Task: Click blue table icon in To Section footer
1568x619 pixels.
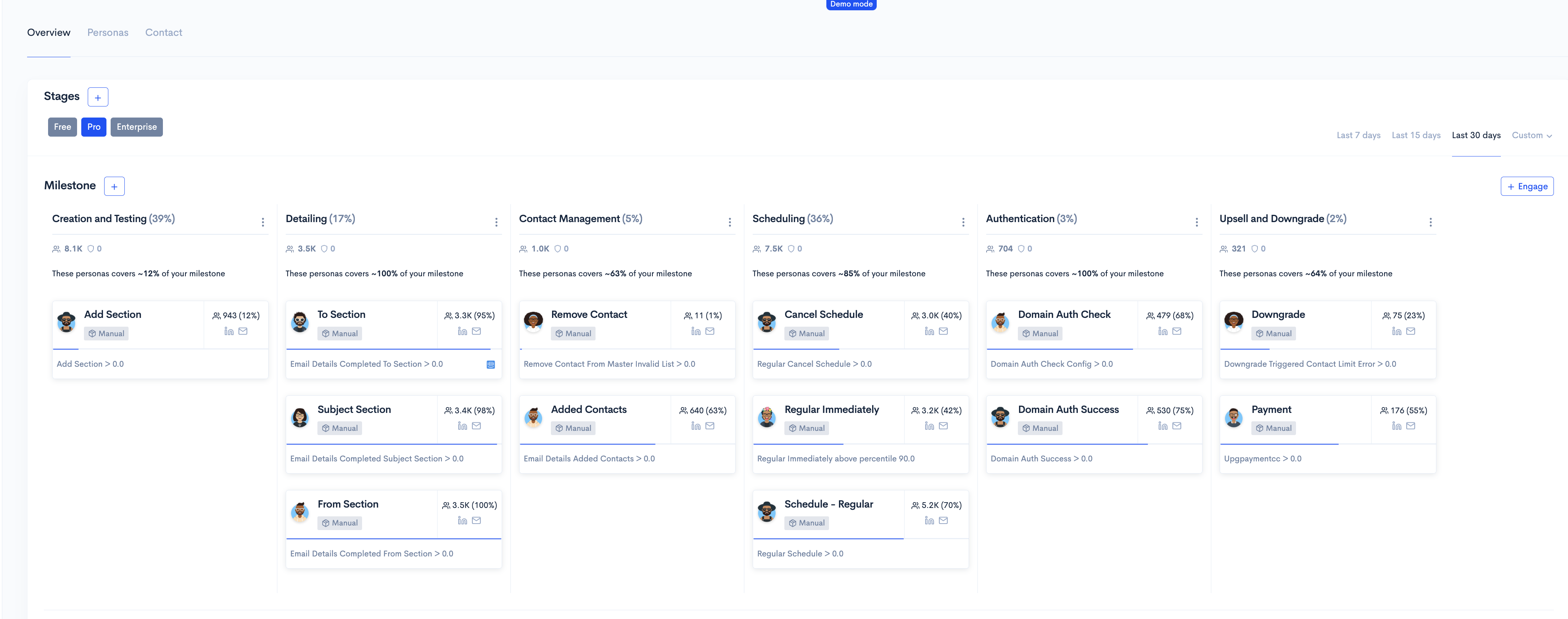Action: (491, 364)
